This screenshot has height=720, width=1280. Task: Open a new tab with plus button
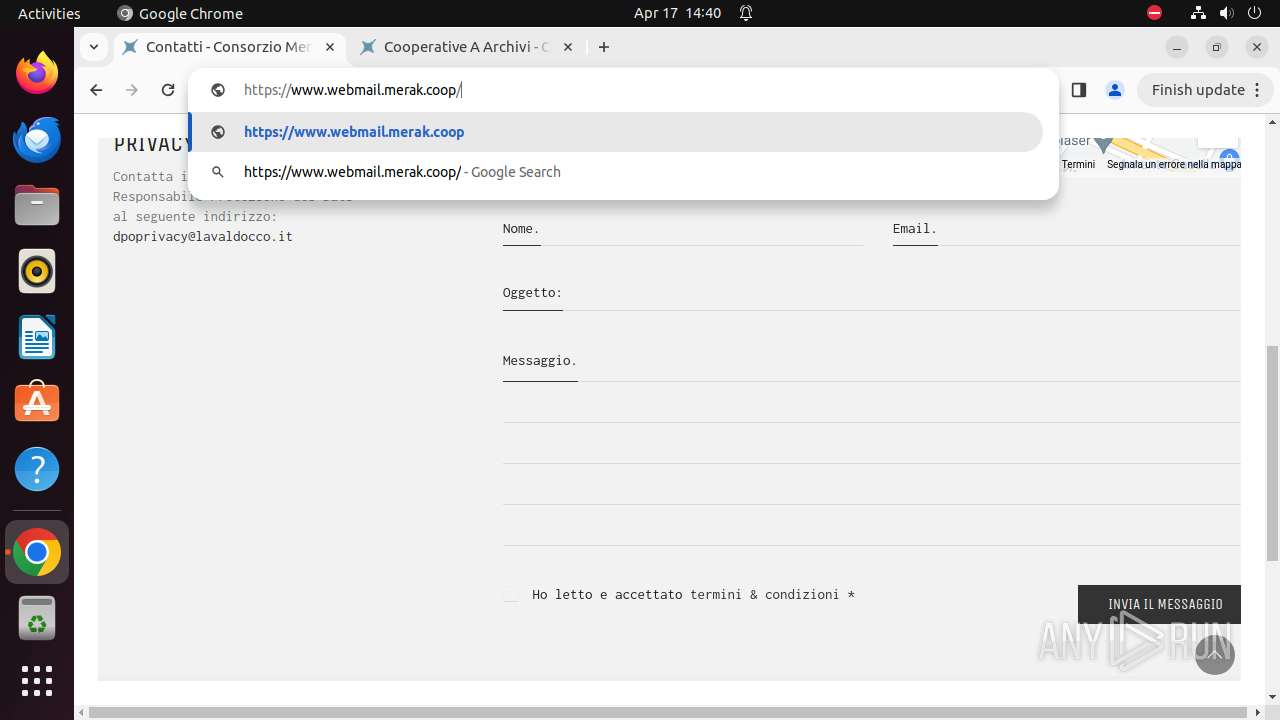coord(603,47)
